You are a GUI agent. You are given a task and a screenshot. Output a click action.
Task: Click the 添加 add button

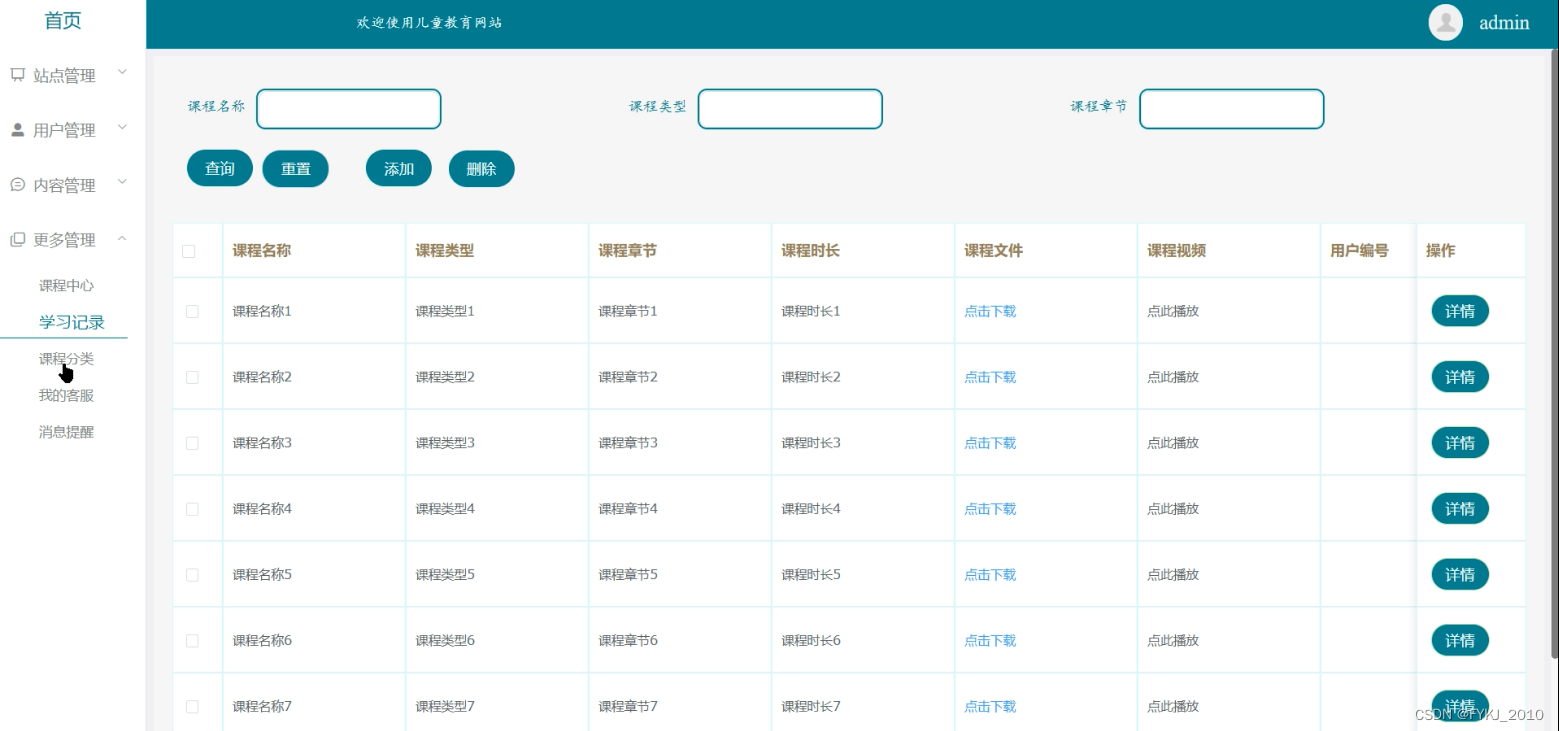click(399, 169)
